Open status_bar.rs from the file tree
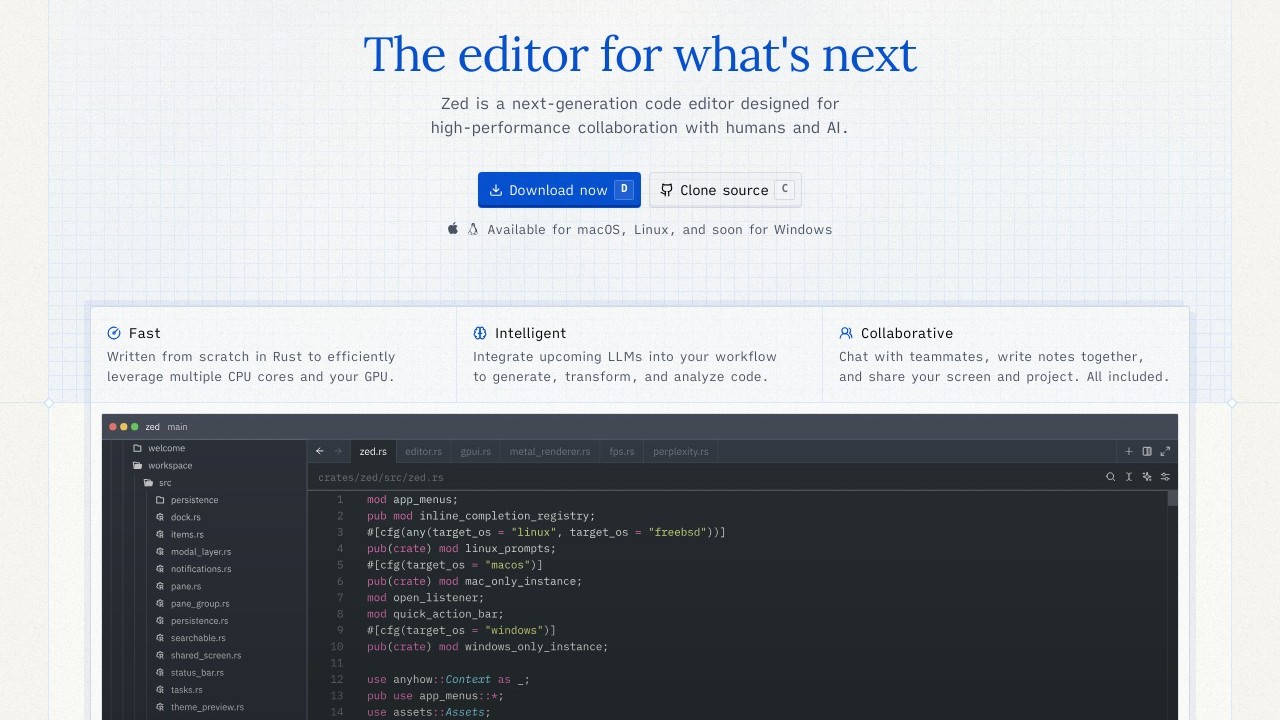Viewport: 1280px width, 720px height. point(196,673)
